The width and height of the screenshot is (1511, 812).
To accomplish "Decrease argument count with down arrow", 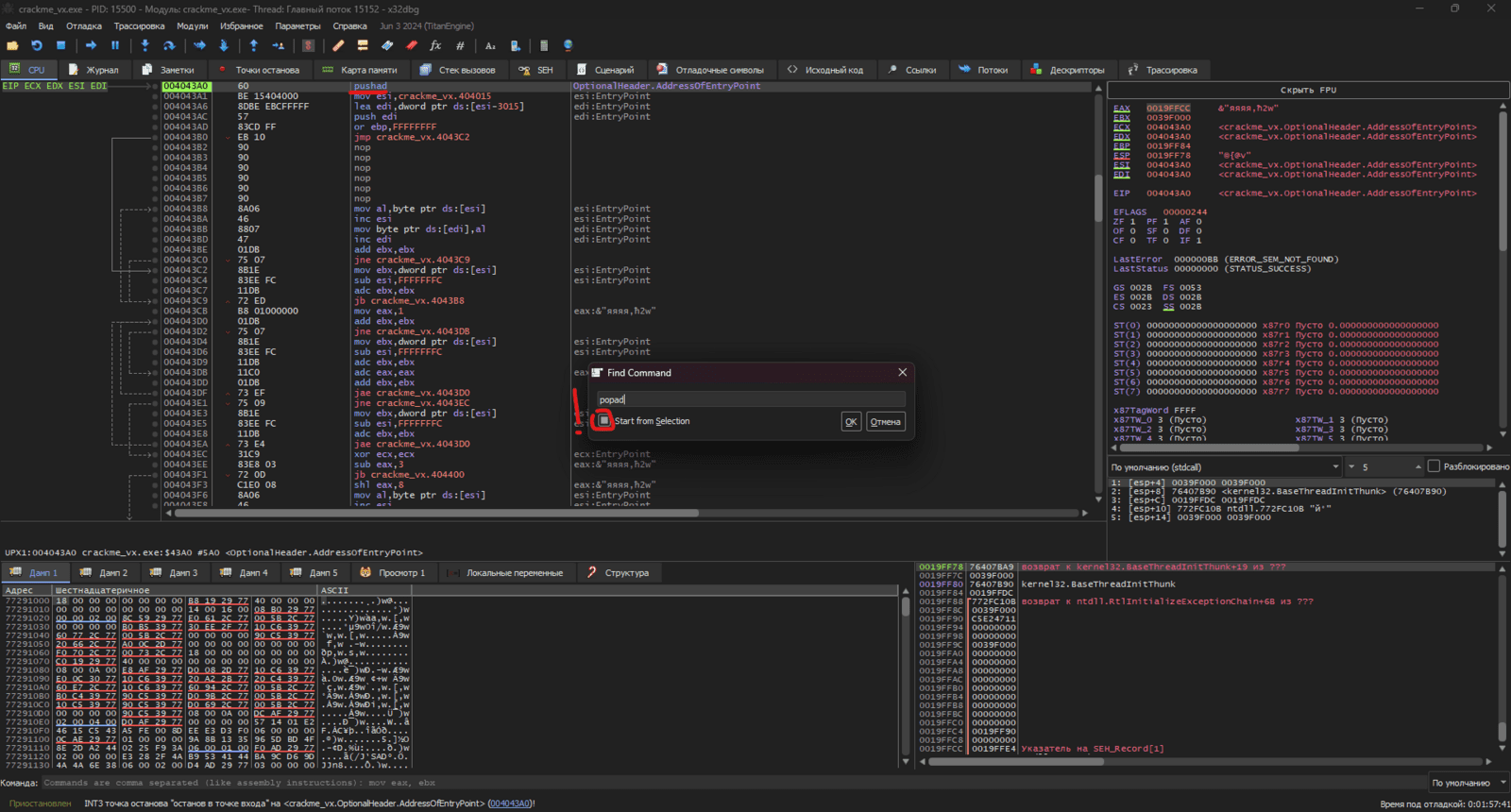I will pos(1351,467).
